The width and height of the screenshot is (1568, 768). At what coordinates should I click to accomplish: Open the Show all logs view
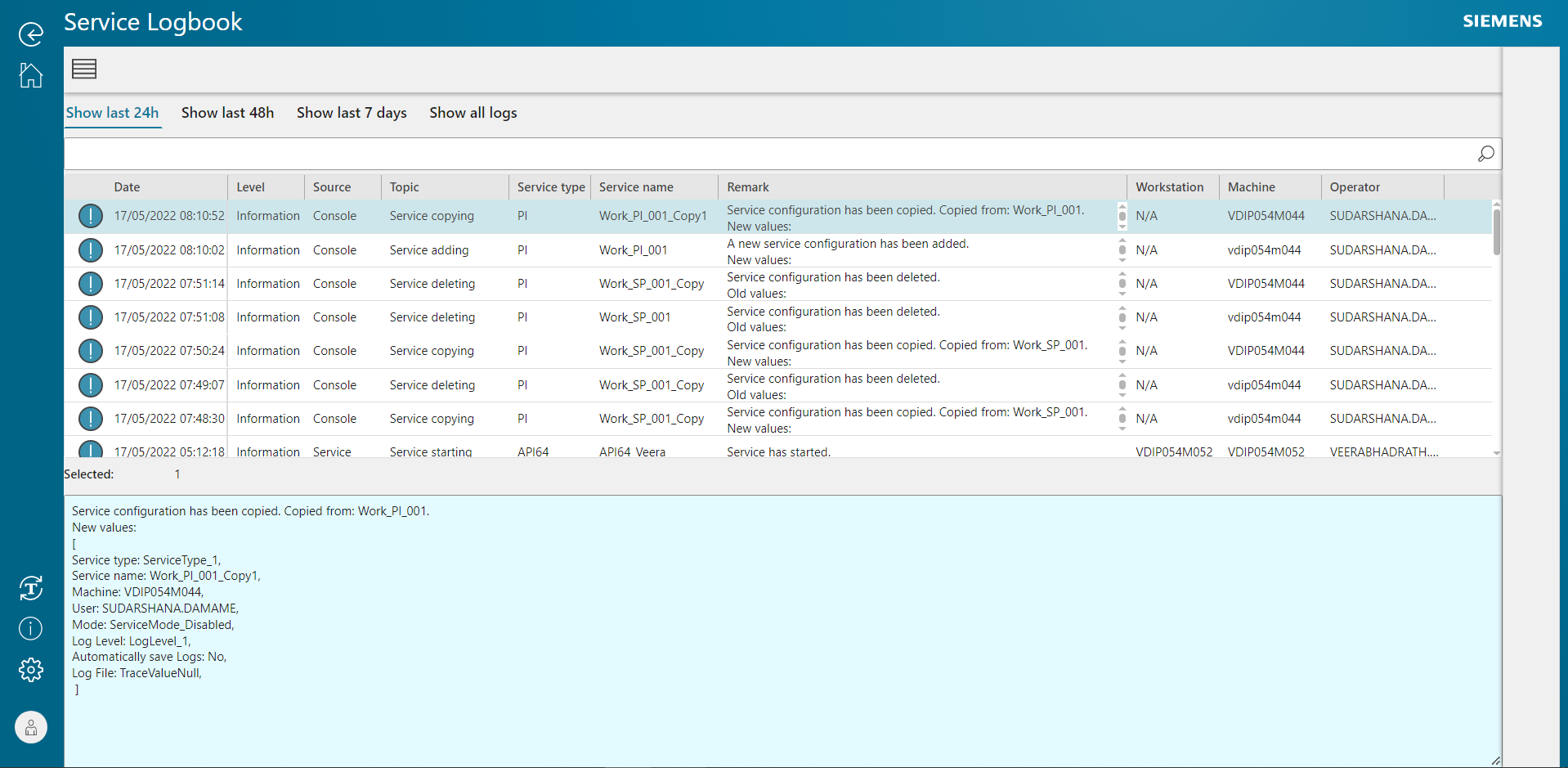point(473,113)
